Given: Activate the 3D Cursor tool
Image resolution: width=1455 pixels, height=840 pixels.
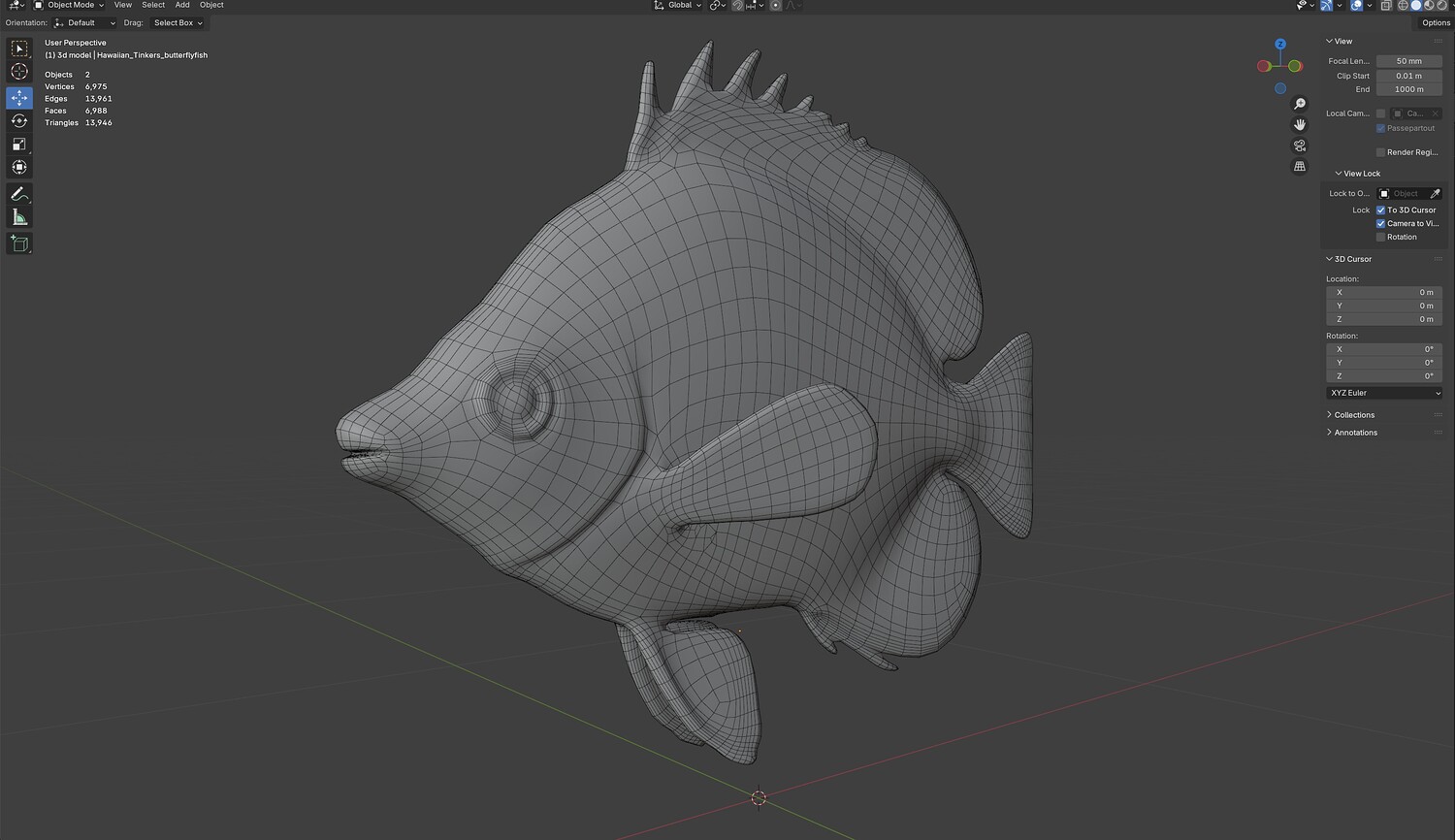Looking at the screenshot, I should click(19, 72).
